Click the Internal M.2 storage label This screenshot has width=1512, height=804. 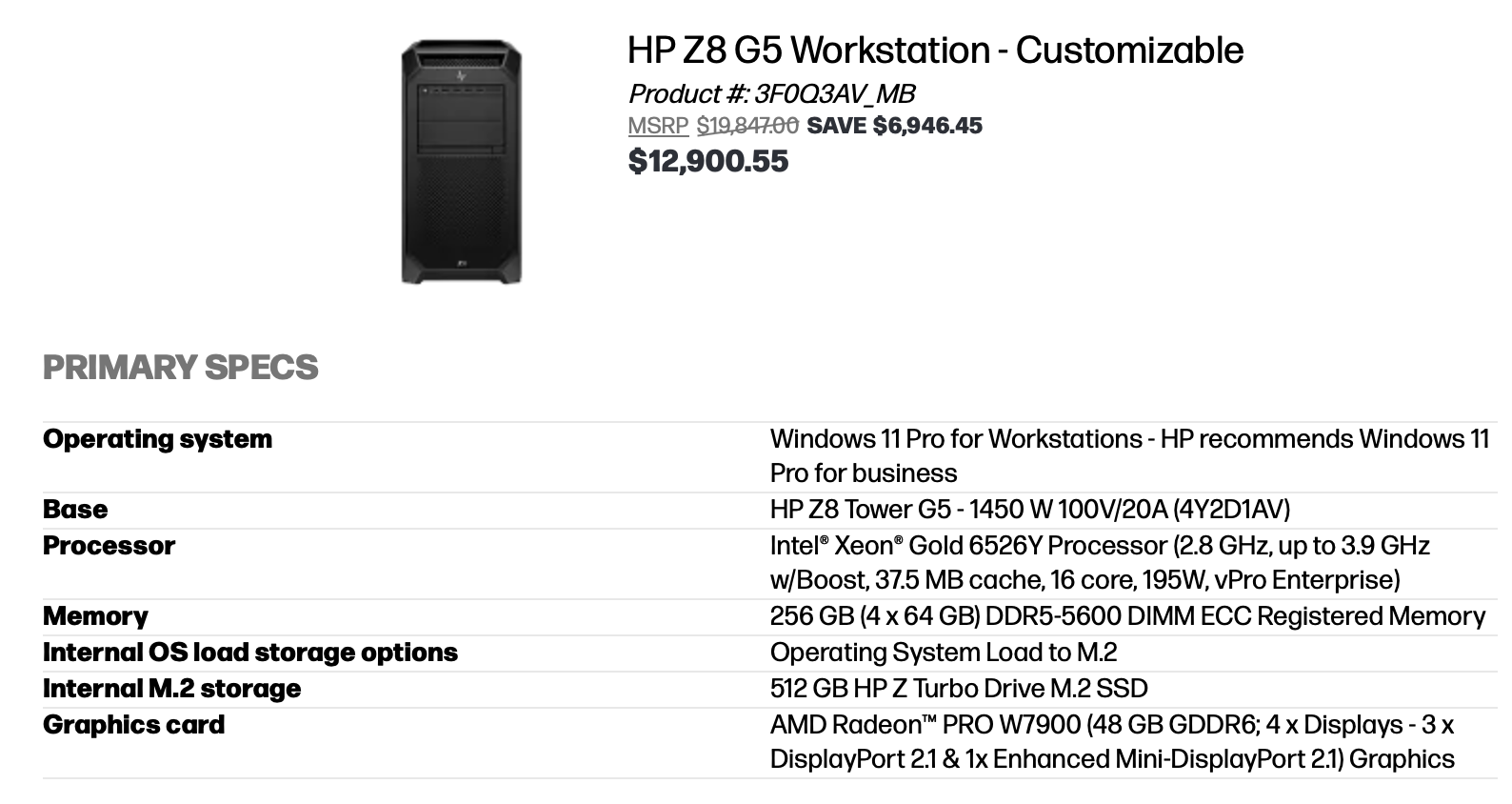tap(172, 689)
